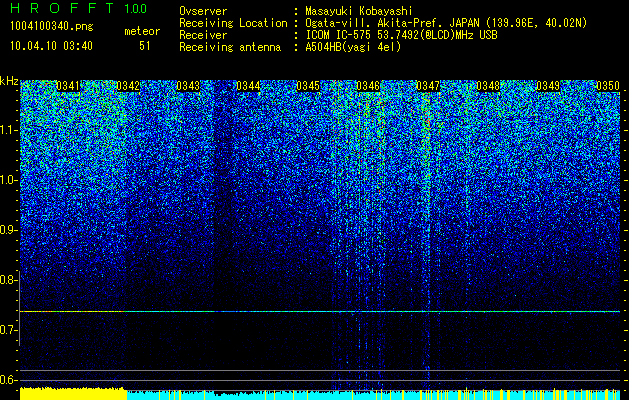
Task: Click the Ovserver field label
Action: point(203,11)
